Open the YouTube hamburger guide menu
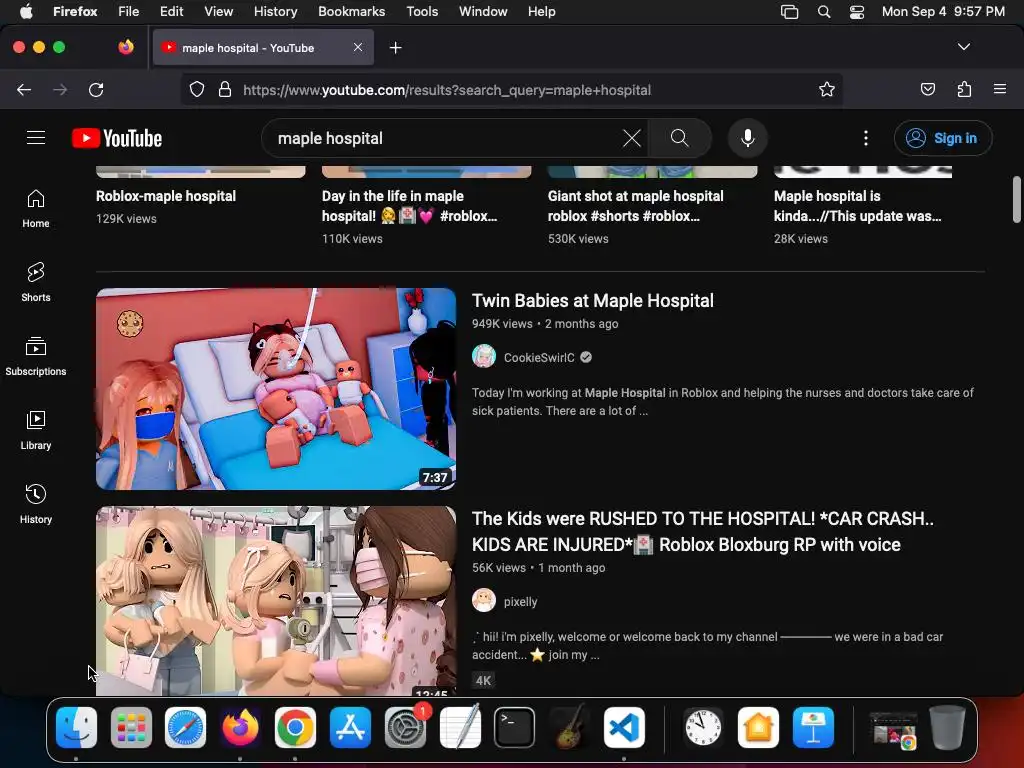The height and width of the screenshot is (768, 1024). [x=36, y=138]
